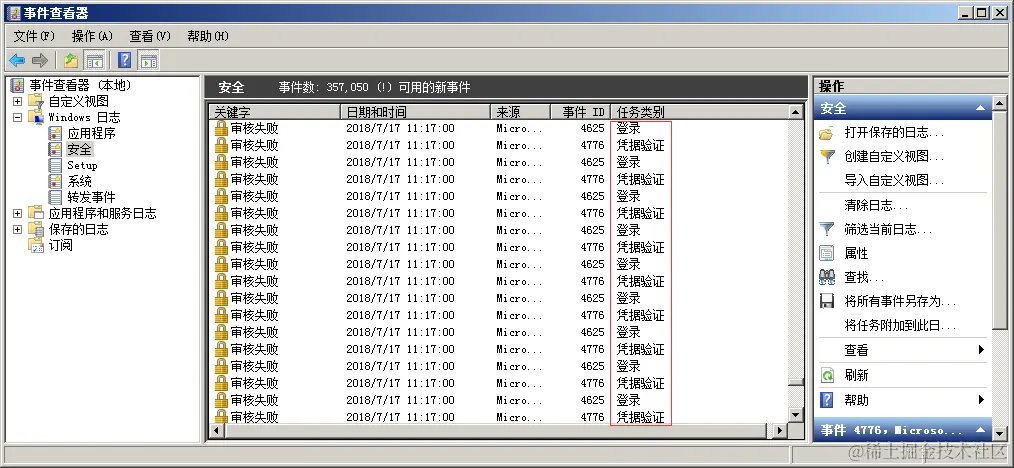Open the 文件(F) menu
Image resolution: width=1014 pixels, height=468 pixels.
(x=34, y=36)
